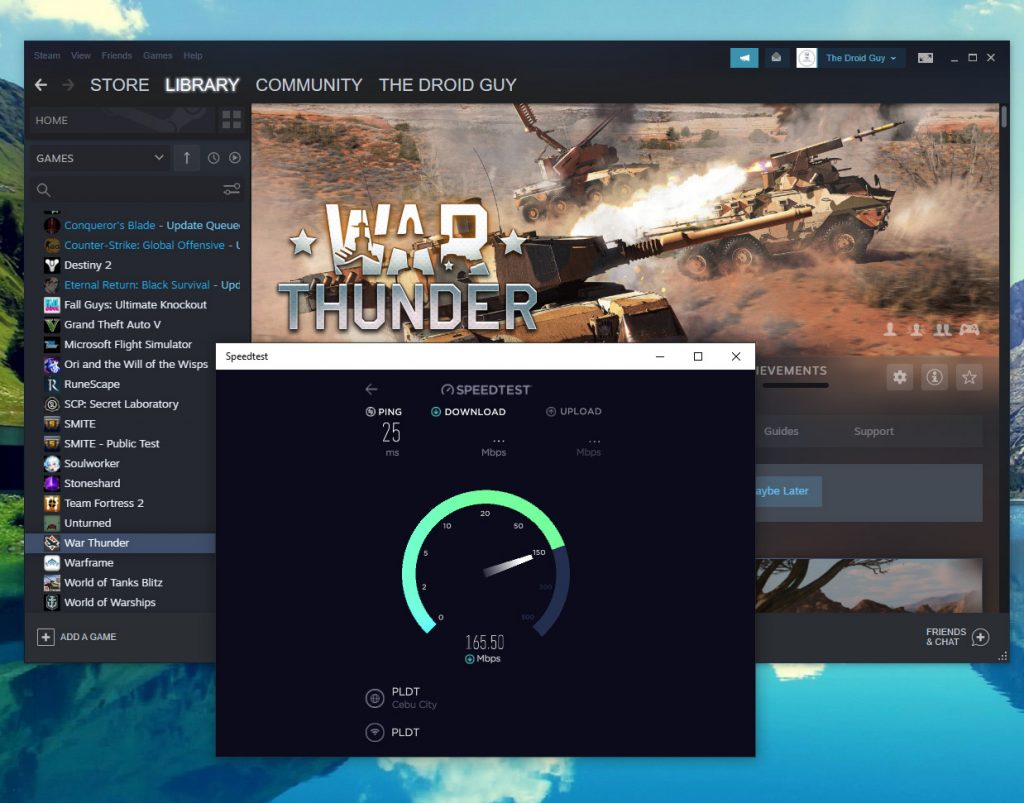
Task: Toggle the collections grid view icon
Action: (231, 119)
